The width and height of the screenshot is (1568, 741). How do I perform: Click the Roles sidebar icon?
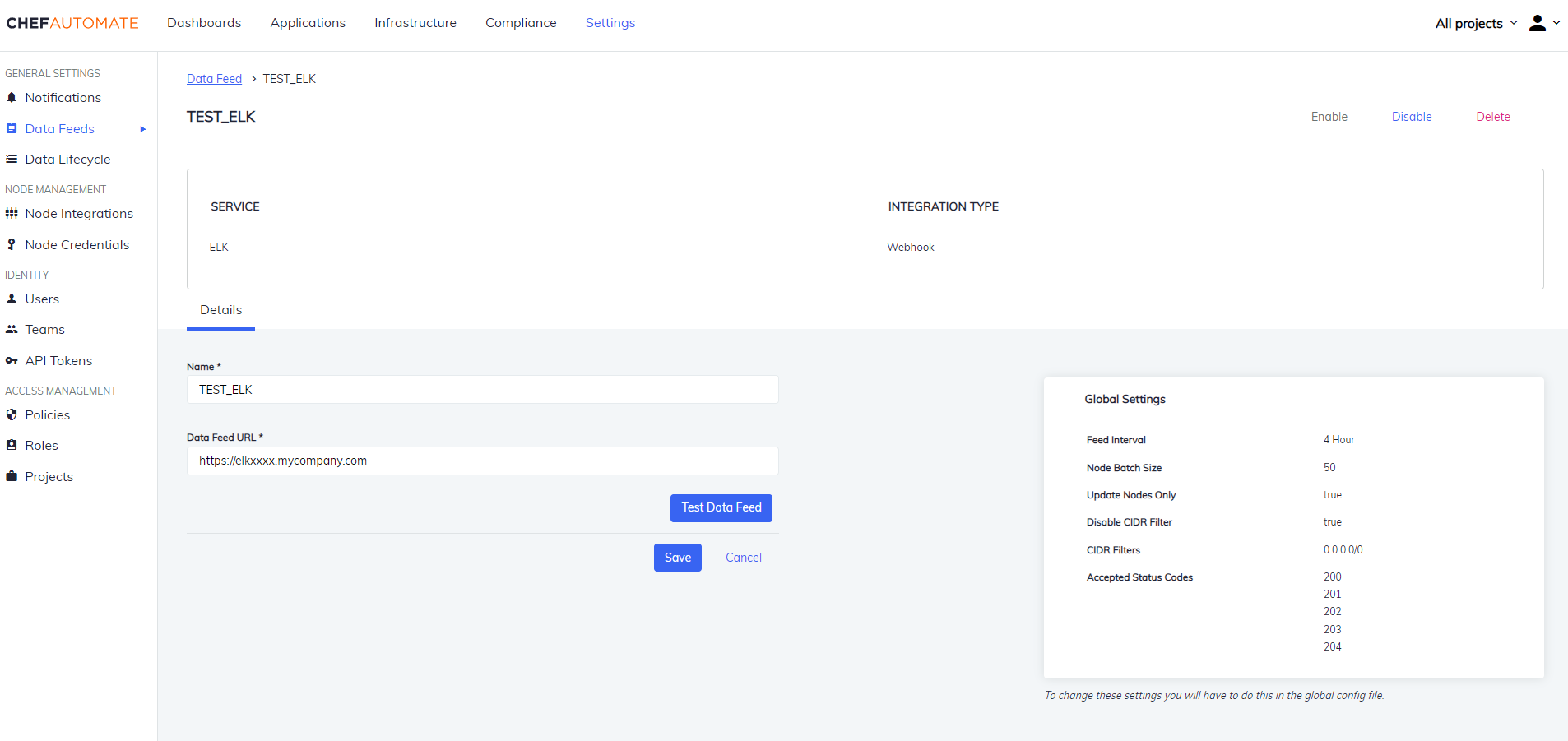tap(12, 445)
